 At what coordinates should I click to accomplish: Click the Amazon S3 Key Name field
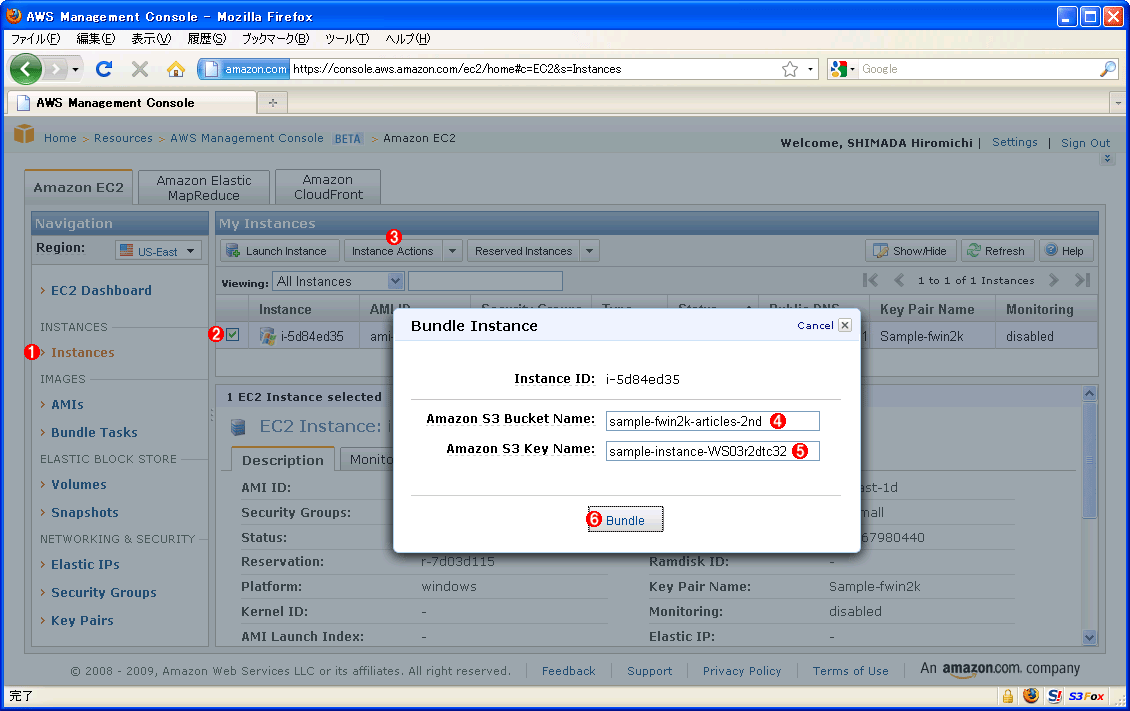(x=712, y=451)
